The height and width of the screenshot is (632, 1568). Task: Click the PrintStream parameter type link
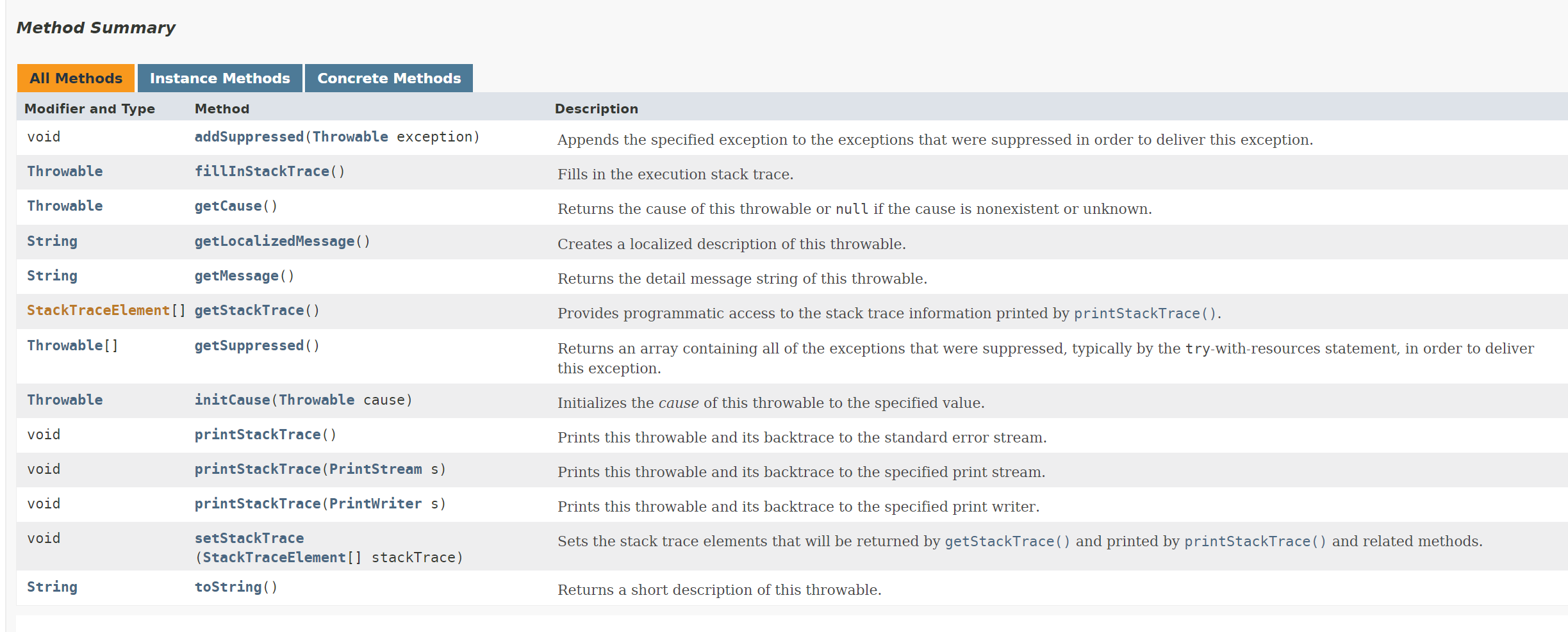(x=375, y=469)
